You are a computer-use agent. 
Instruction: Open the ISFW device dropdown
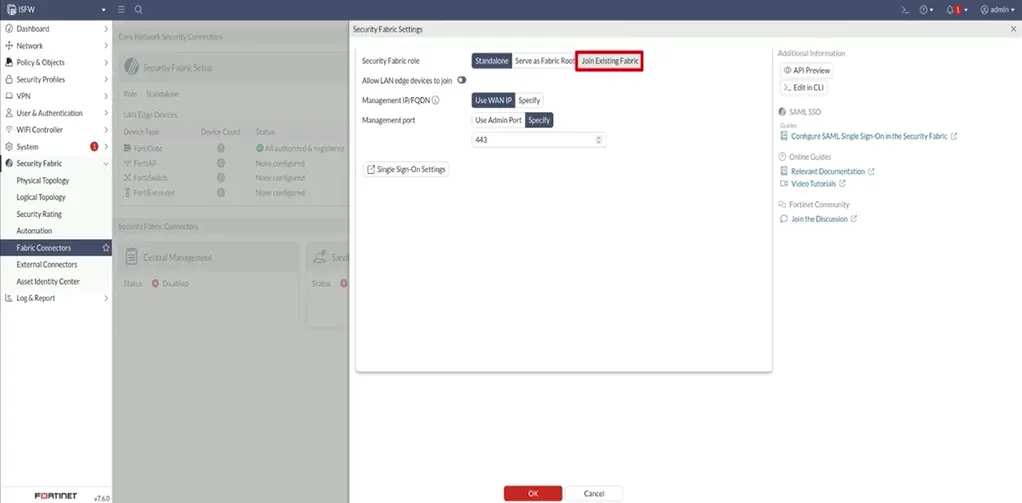coord(56,10)
